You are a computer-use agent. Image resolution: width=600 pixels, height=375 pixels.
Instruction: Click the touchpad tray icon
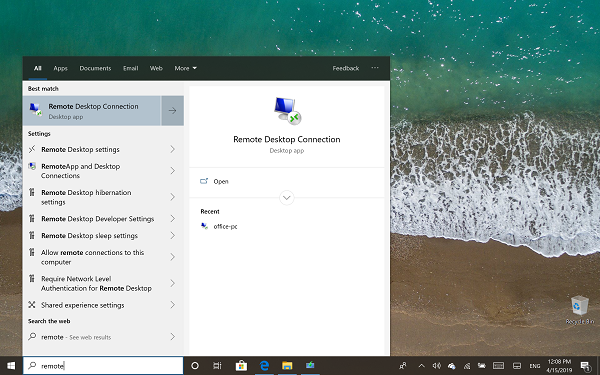click(x=517, y=366)
